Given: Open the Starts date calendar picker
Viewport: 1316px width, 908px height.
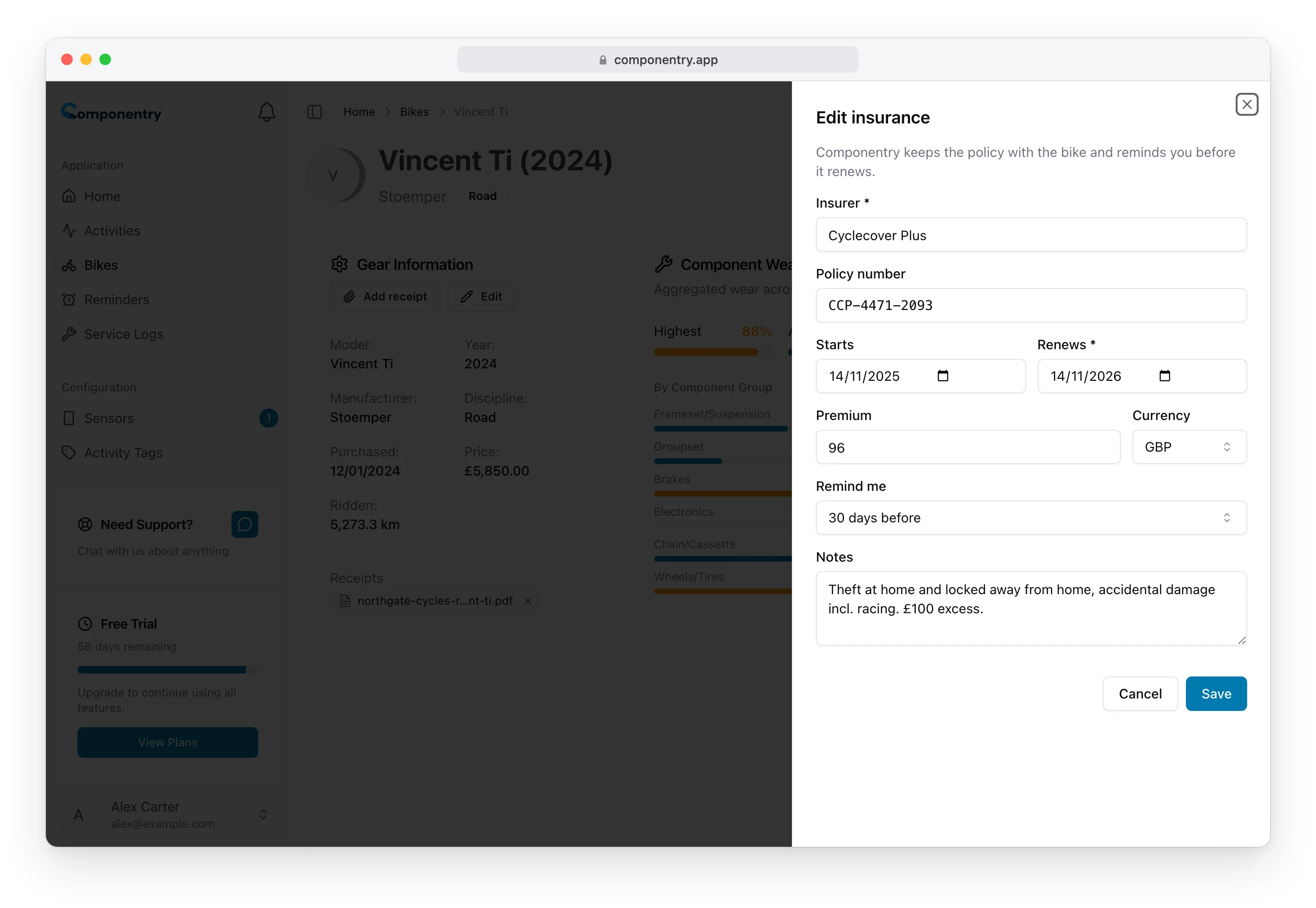Looking at the screenshot, I should 943,376.
